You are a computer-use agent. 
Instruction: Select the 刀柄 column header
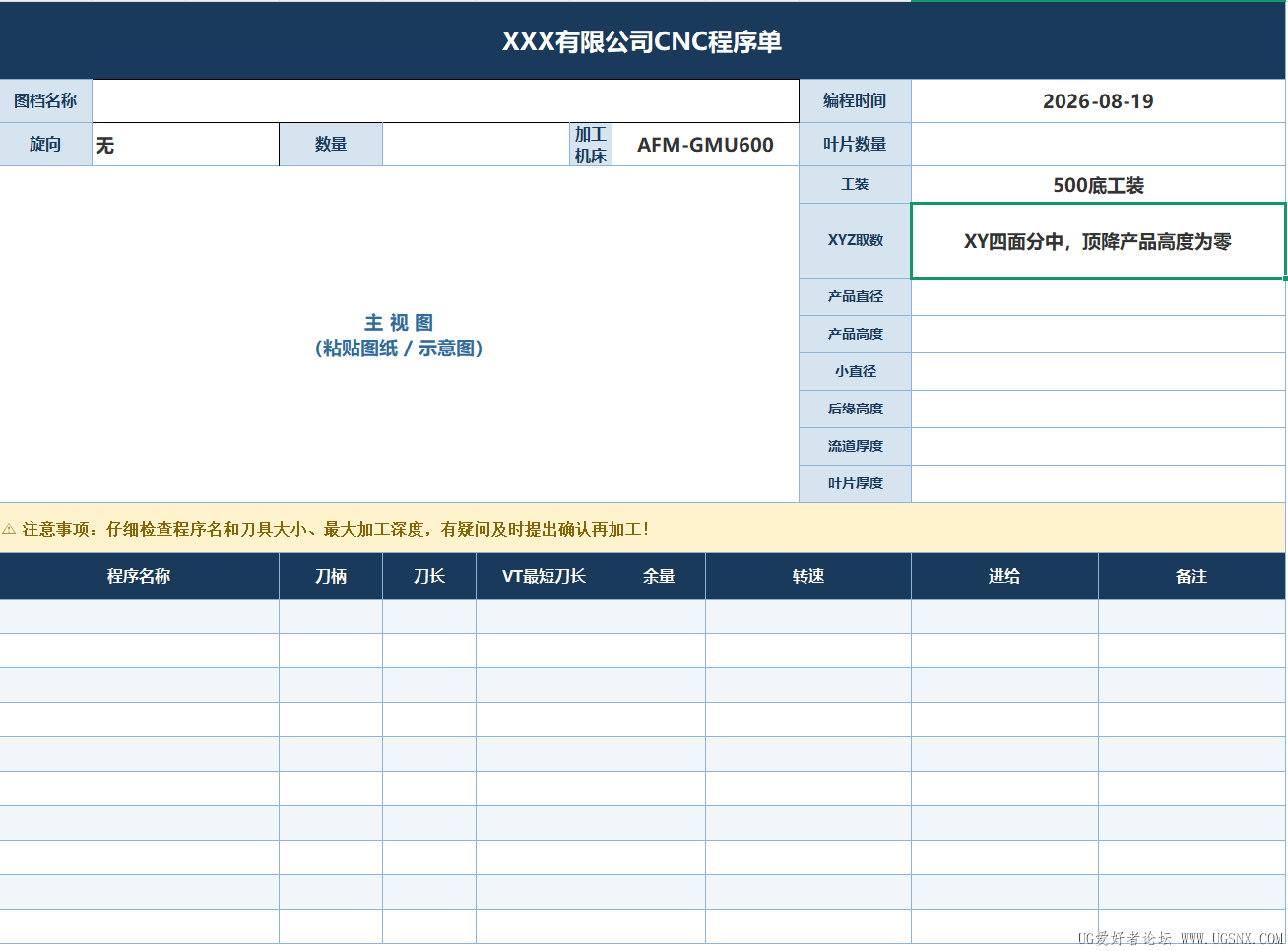(331, 576)
